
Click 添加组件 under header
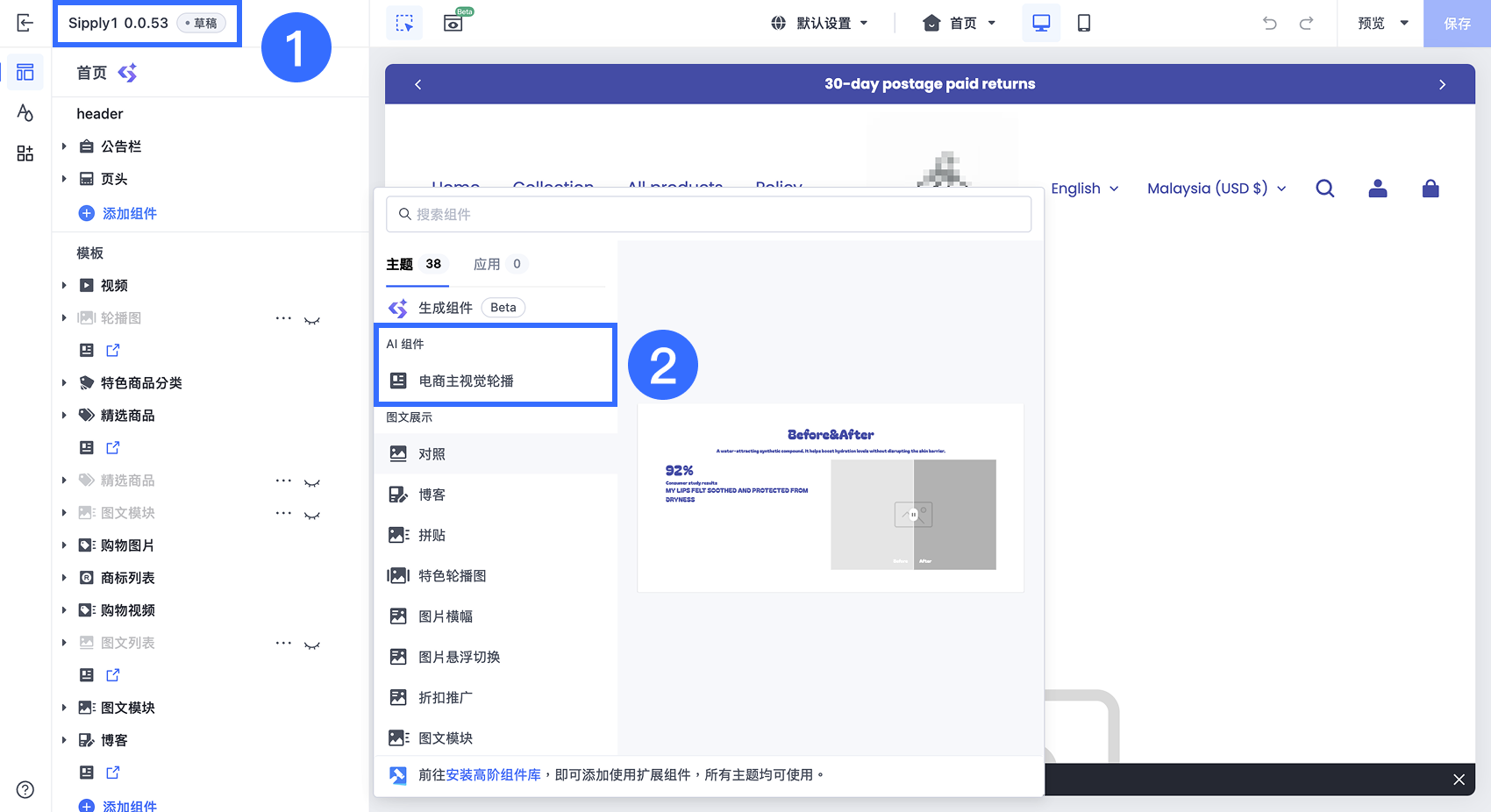(x=118, y=213)
